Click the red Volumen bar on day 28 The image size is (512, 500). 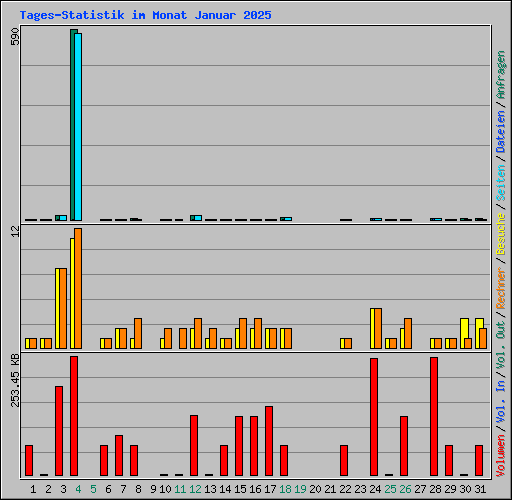pos(434,417)
